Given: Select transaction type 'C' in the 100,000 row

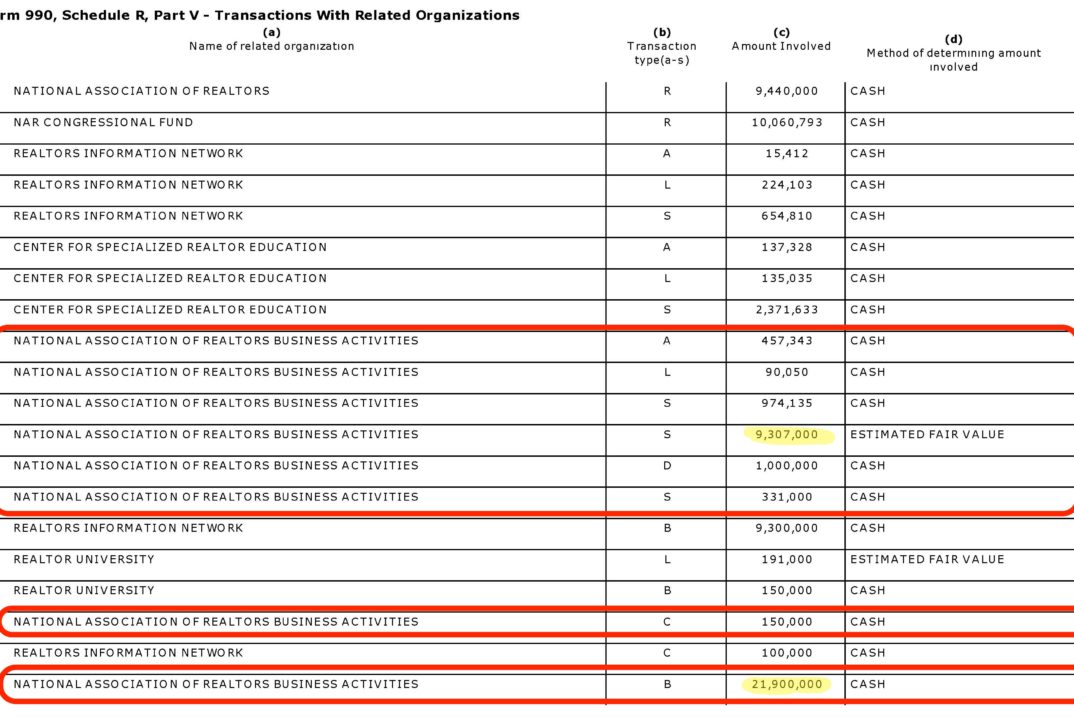Looking at the screenshot, I should (x=667, y=653).
